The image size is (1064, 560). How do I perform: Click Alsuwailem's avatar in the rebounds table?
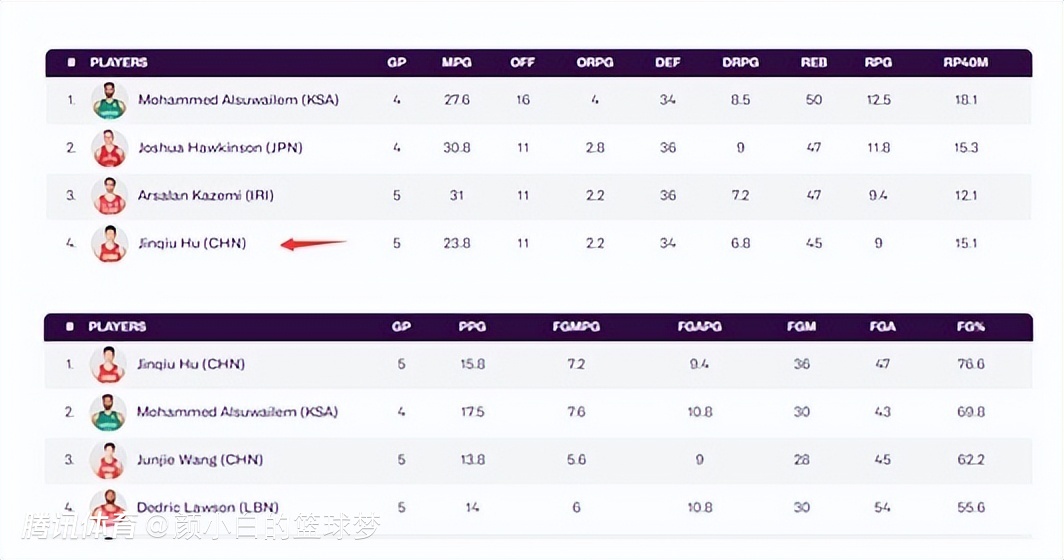coord(109,100)
